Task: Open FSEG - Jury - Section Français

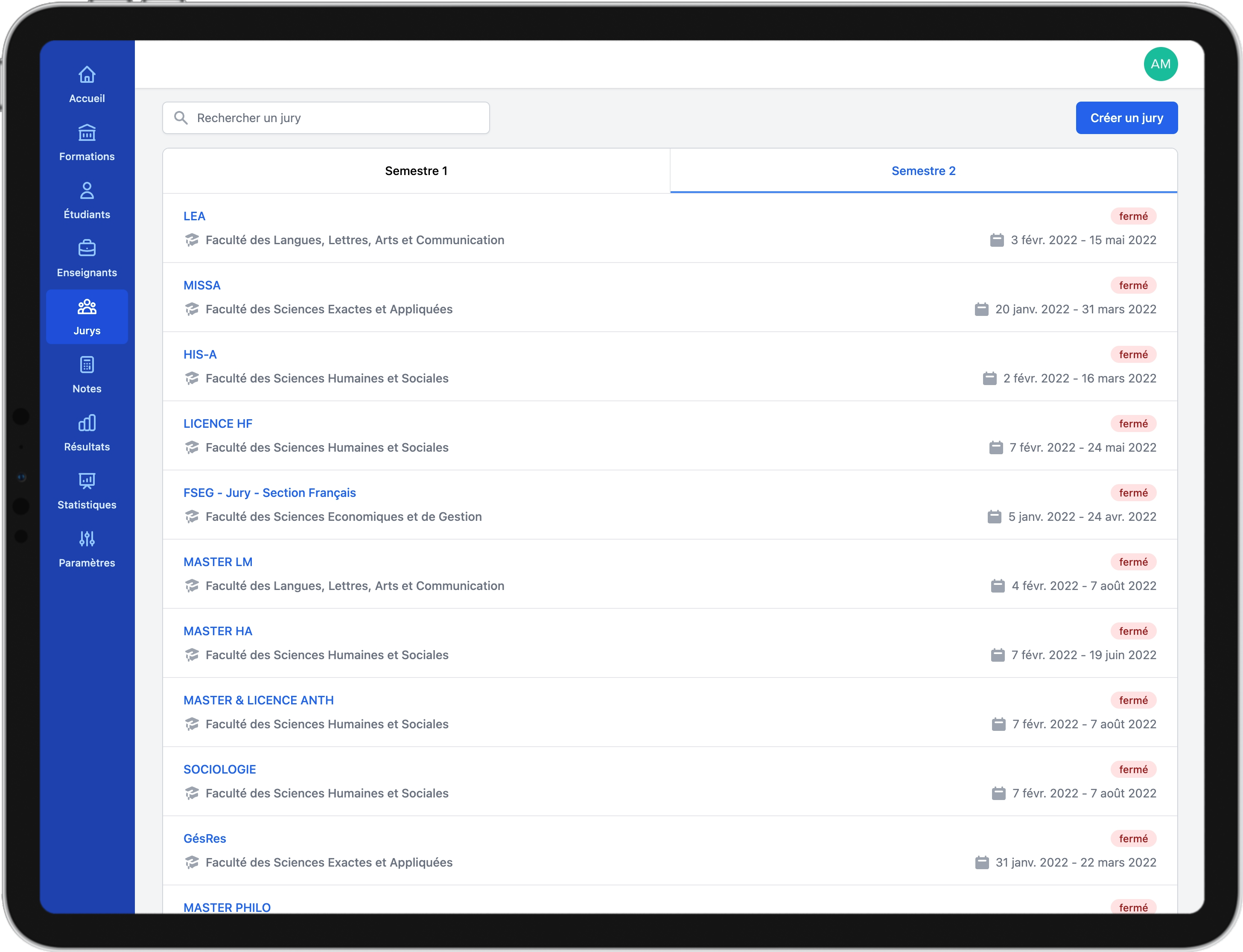Action: click(x=270, y=493)
